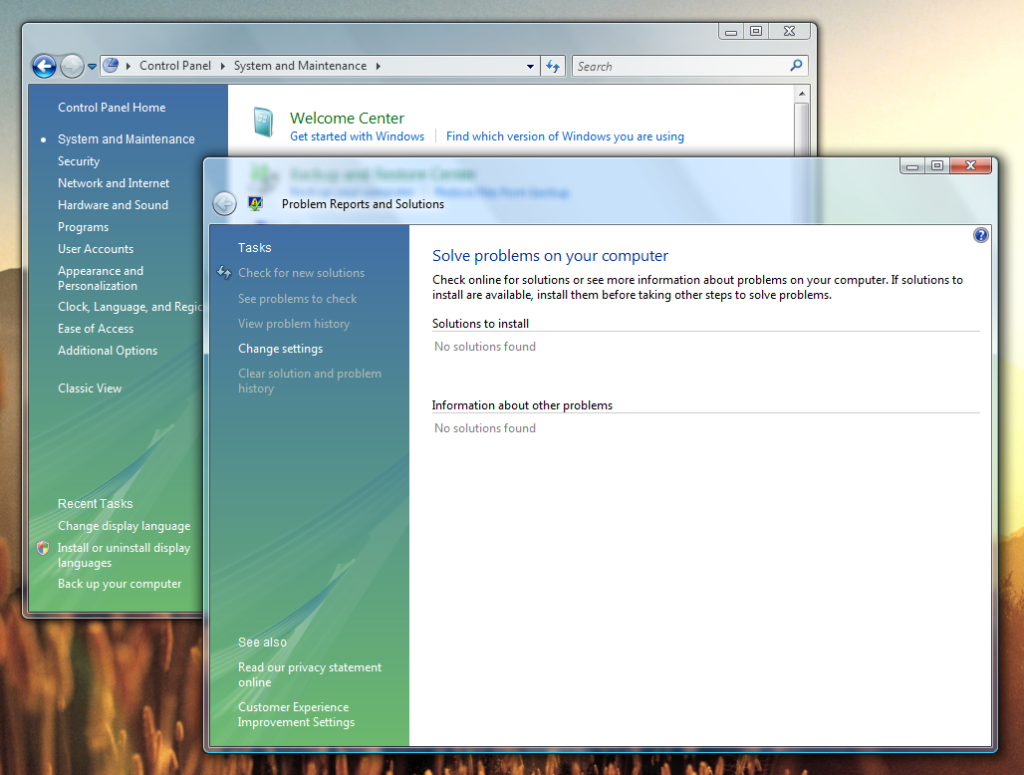
Task: Click the address bar refresh icon
Action: [x=553, y=66]
